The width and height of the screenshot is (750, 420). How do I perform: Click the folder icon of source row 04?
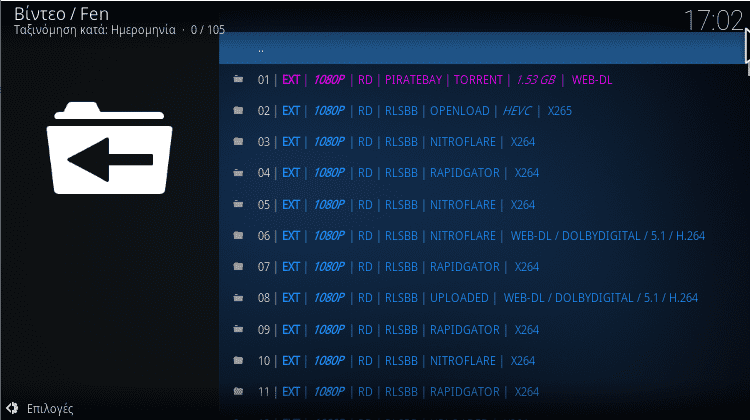click(238, 173)
